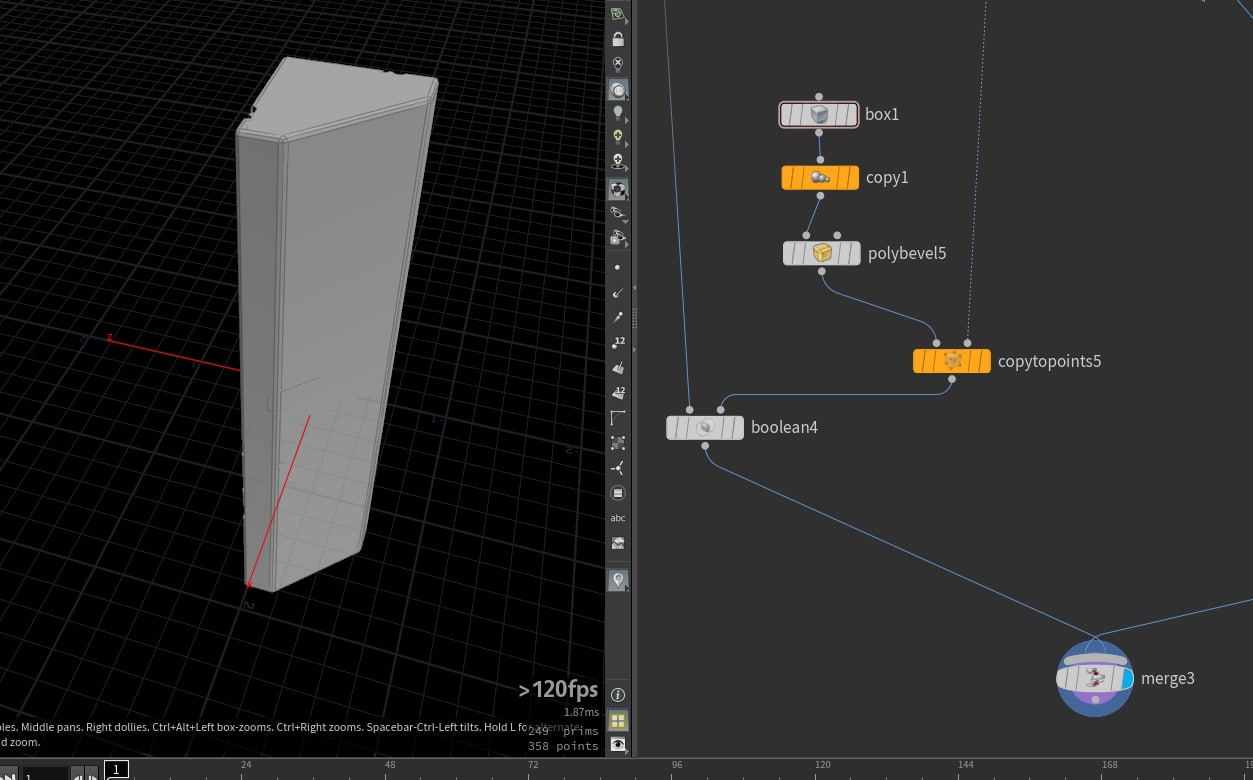The image size is (1253, 780).
Task: Open the round info icon near viewport bottom
Action: [618, 694]
